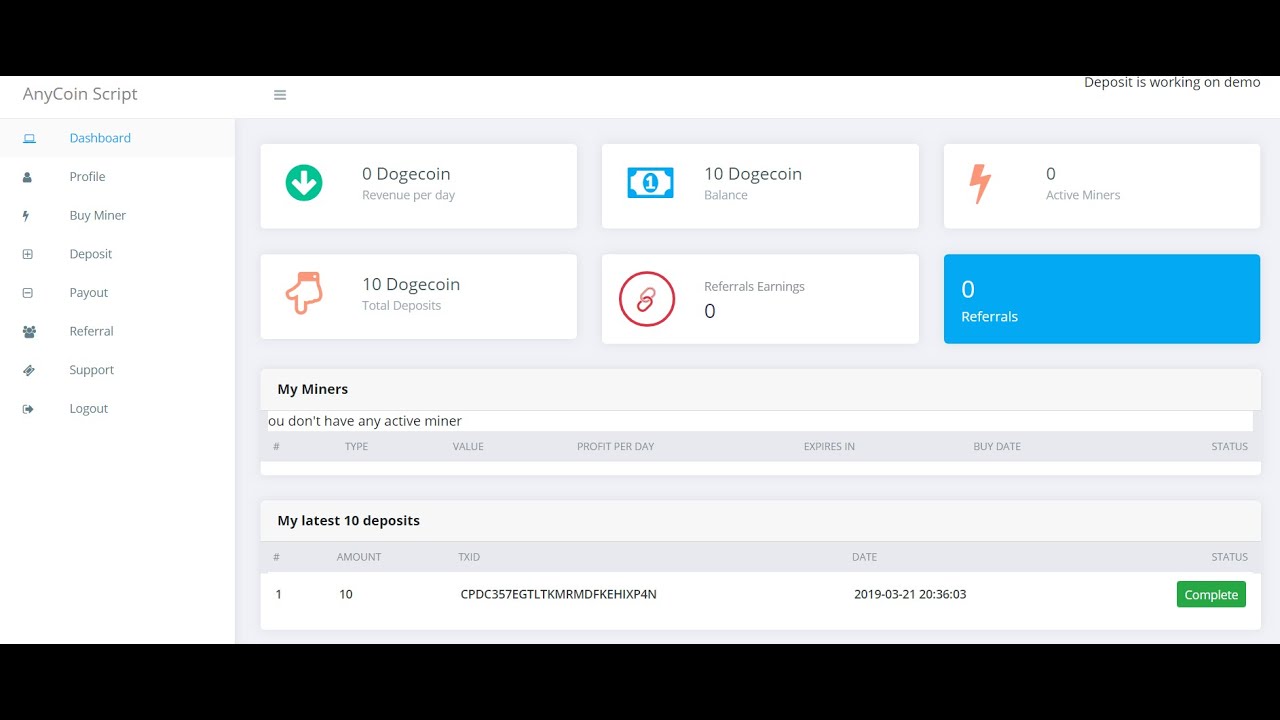Click the Logout exit icon
The height and width of the screenshot is (720, 1280).
point(28,409)
